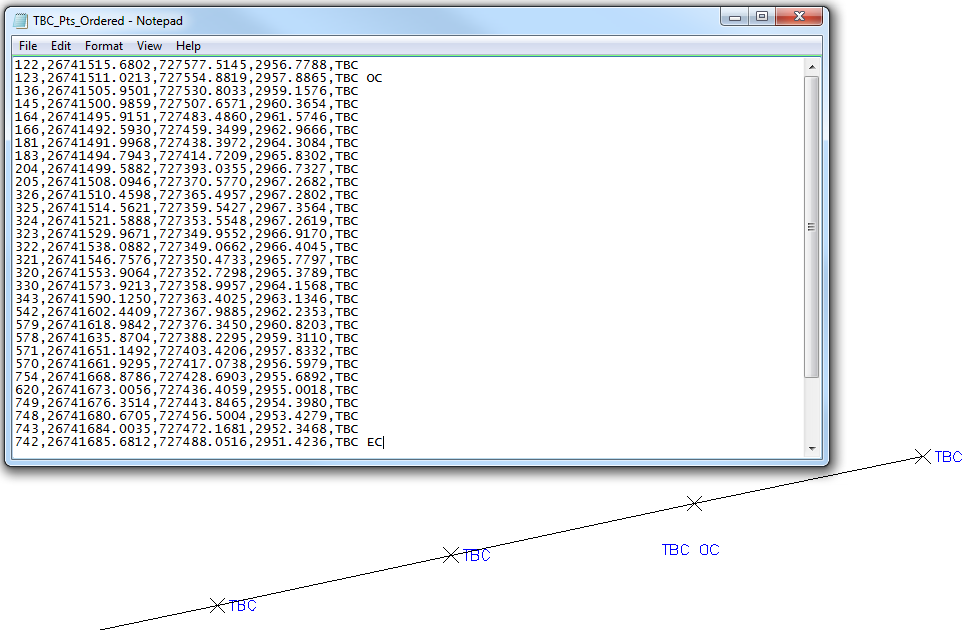This screenshot has width=972, height=630.
Task: Open the Format menu to check word wrap
Action: click(x=103, y=45)
